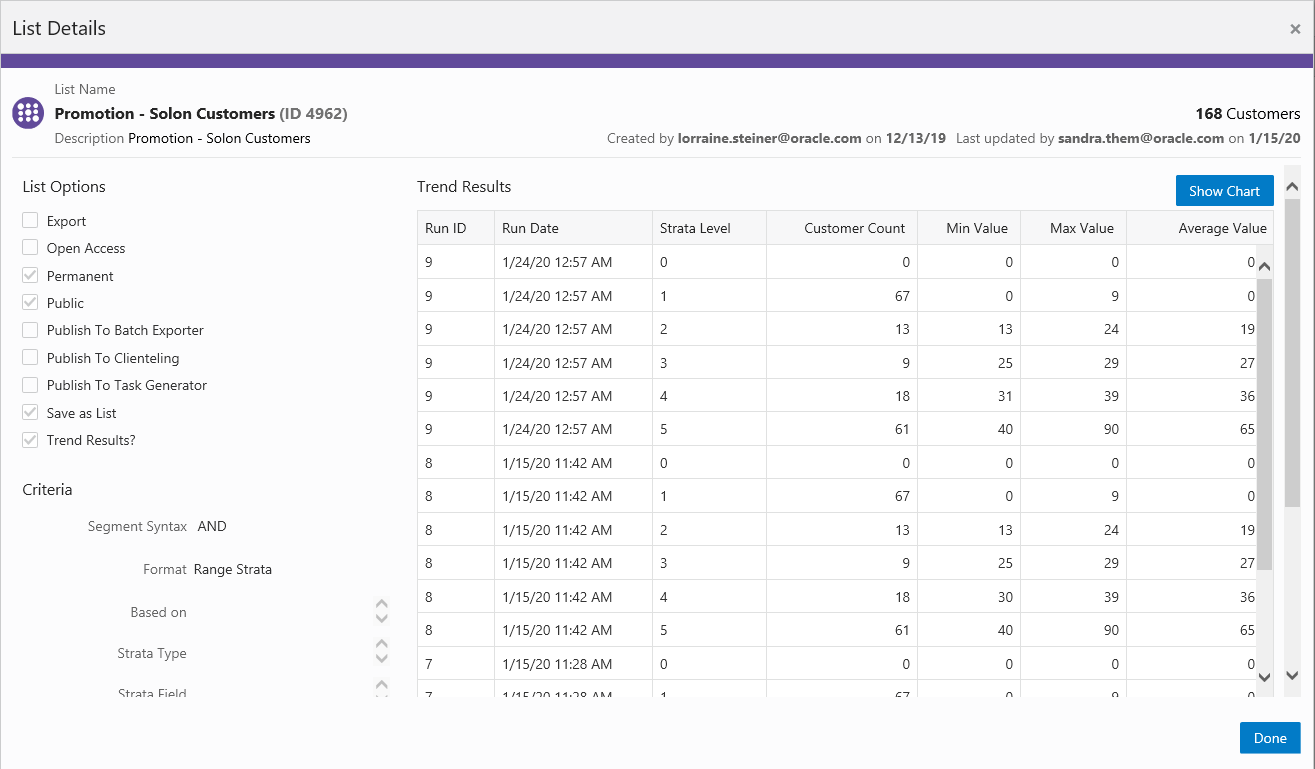Click max value 24 in Run 9 strata 2
The height and width of the screenshot is (769, 1315).
click(x=1111, y=329)
